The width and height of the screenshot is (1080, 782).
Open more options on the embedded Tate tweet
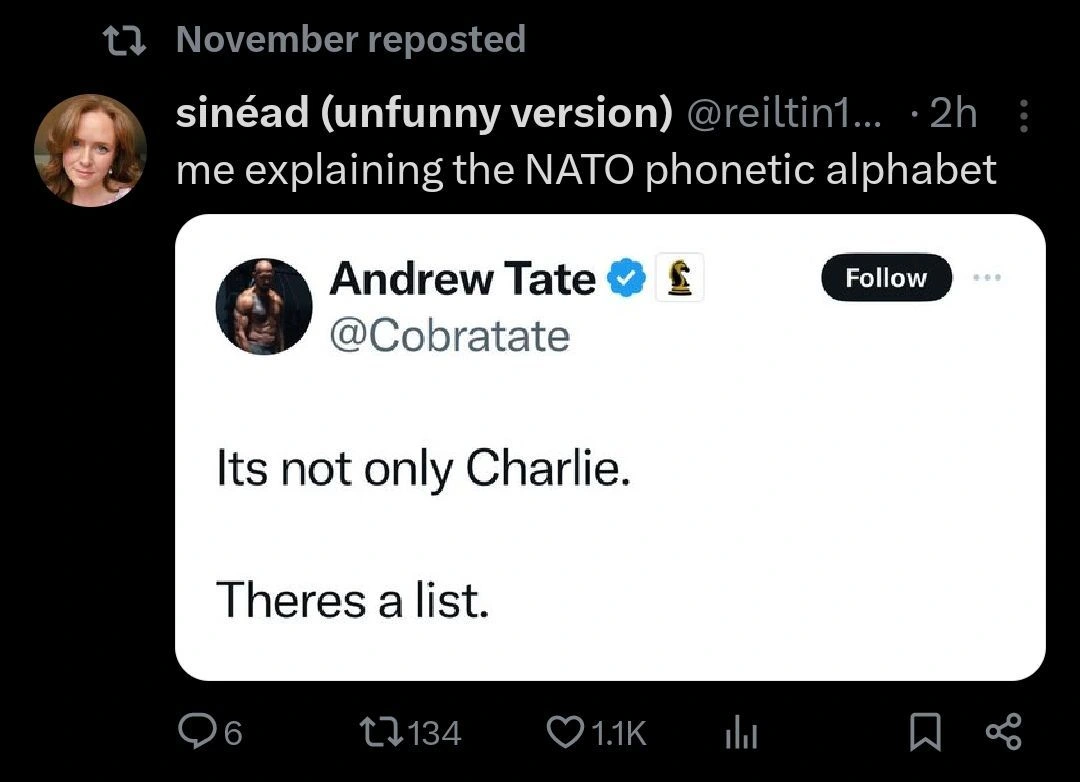click(x=988, y=278)
